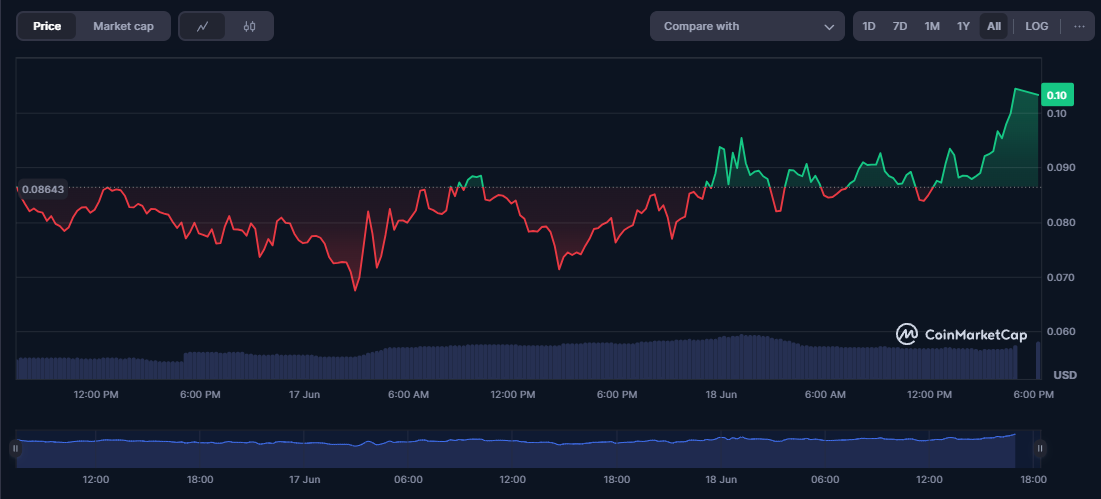
Task: Toggle LOG scale
Action: [x=1036, y=26]
